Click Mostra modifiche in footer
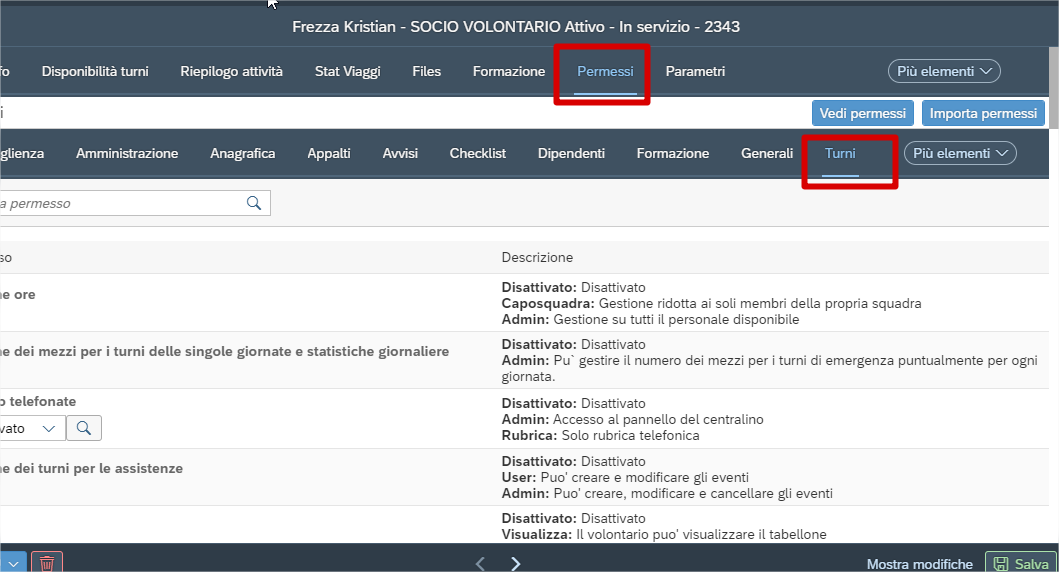The width and height of the screenshot is (1059, 572). pos(920,564)
